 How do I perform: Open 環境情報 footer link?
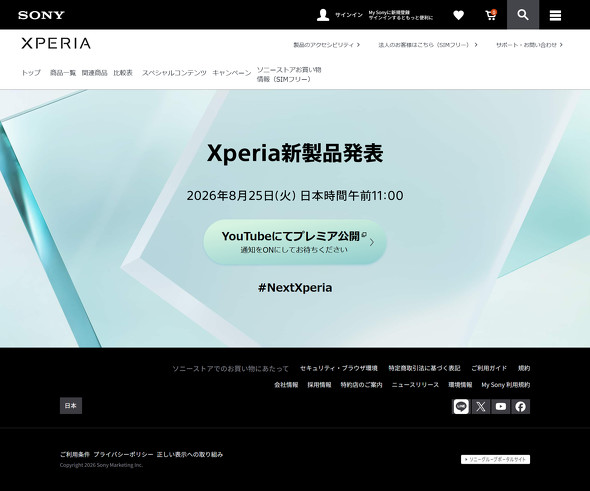(x=460, y=385)
